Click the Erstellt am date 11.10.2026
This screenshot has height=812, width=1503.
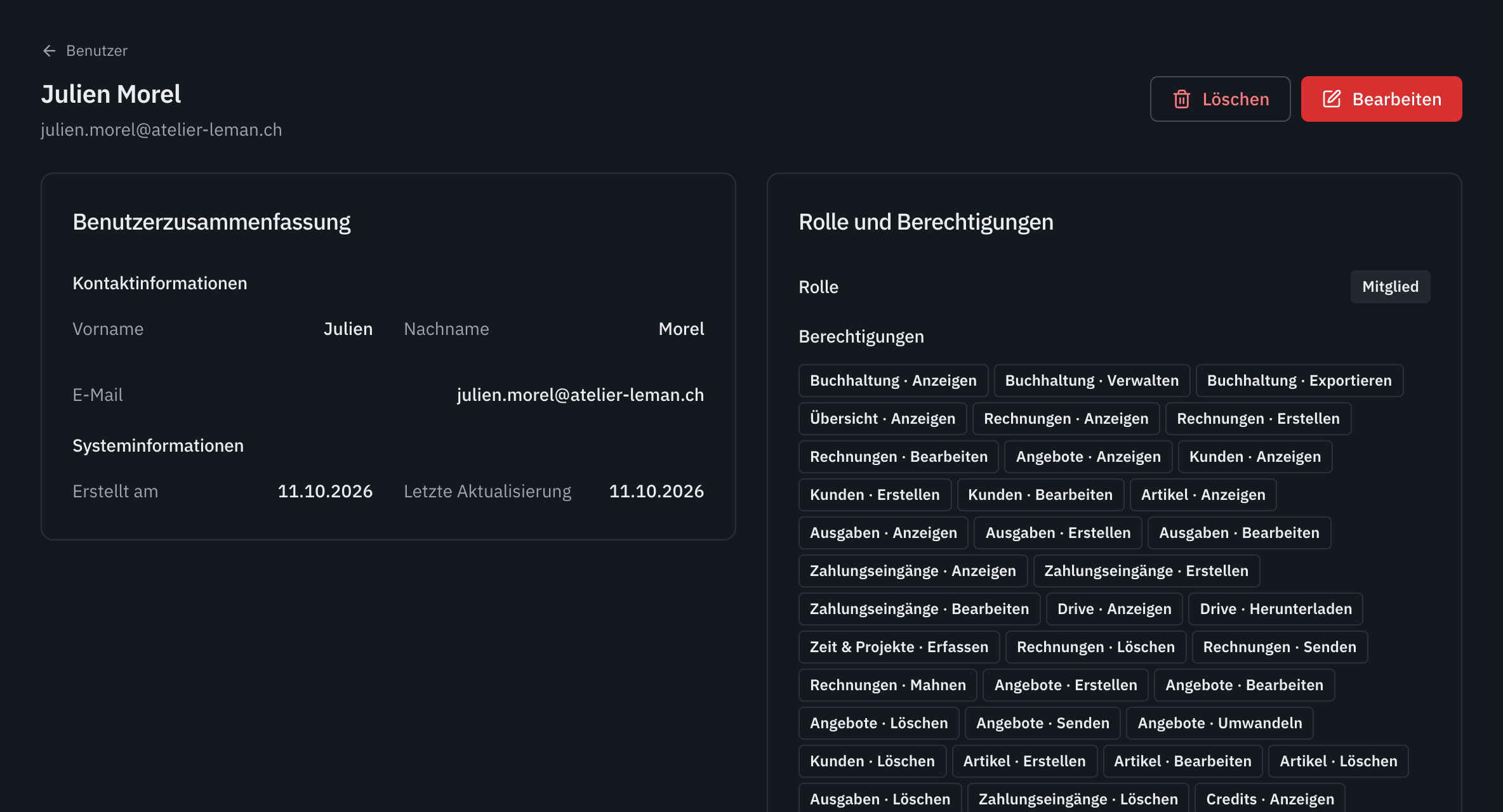(x=325, y=491)
